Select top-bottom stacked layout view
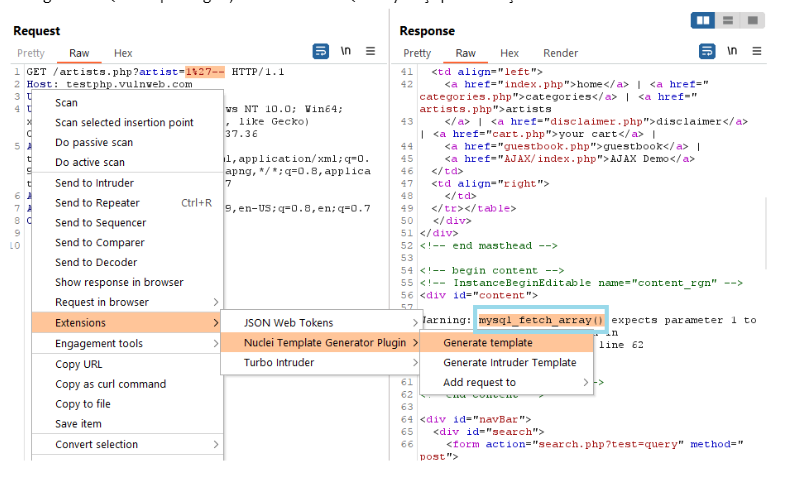Image resolution: width=792 pixels, height=477 pixels. click(728, 20)
